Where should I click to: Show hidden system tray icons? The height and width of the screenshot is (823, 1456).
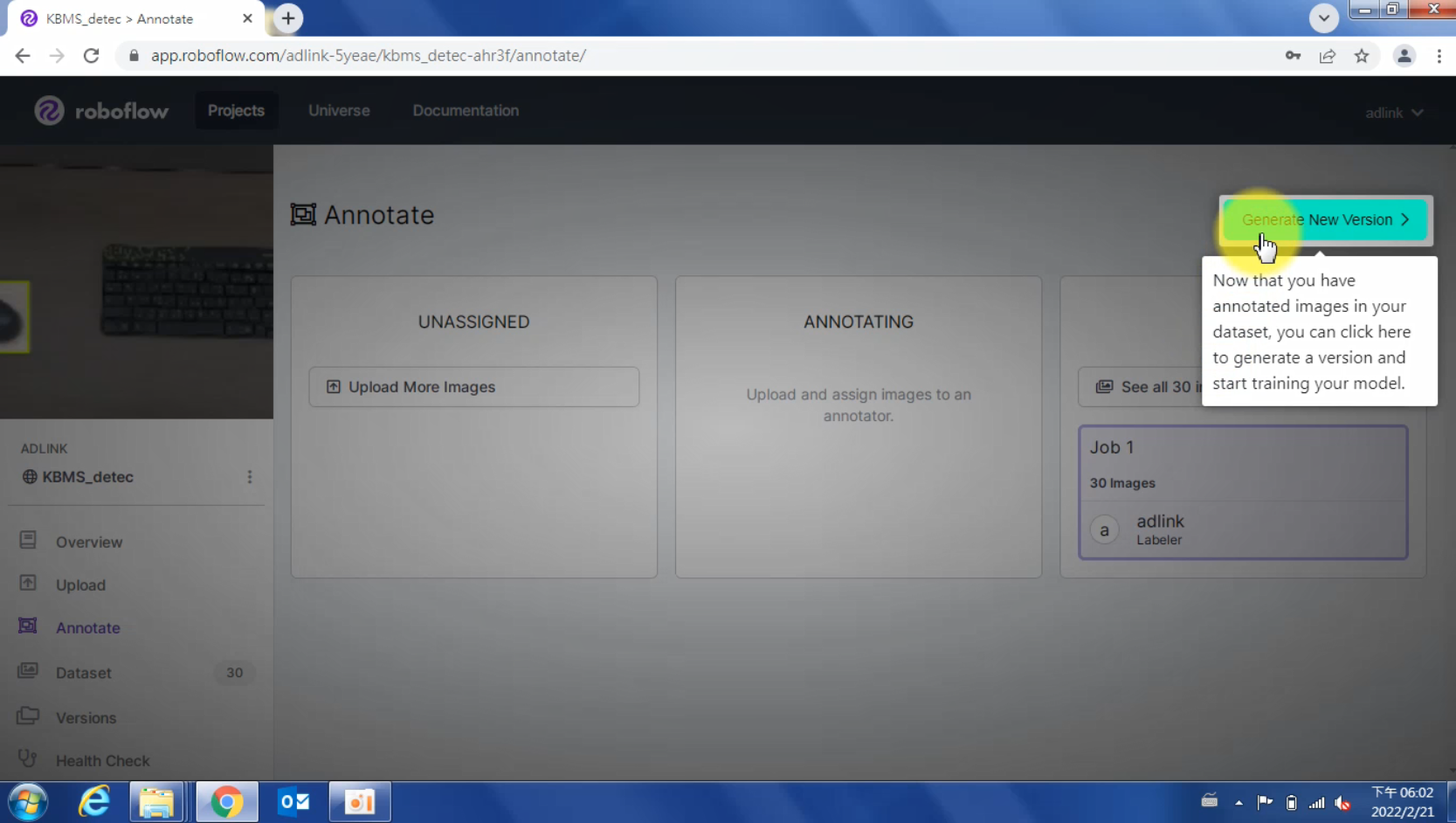pyautogui.click(x=1239, y=802)
